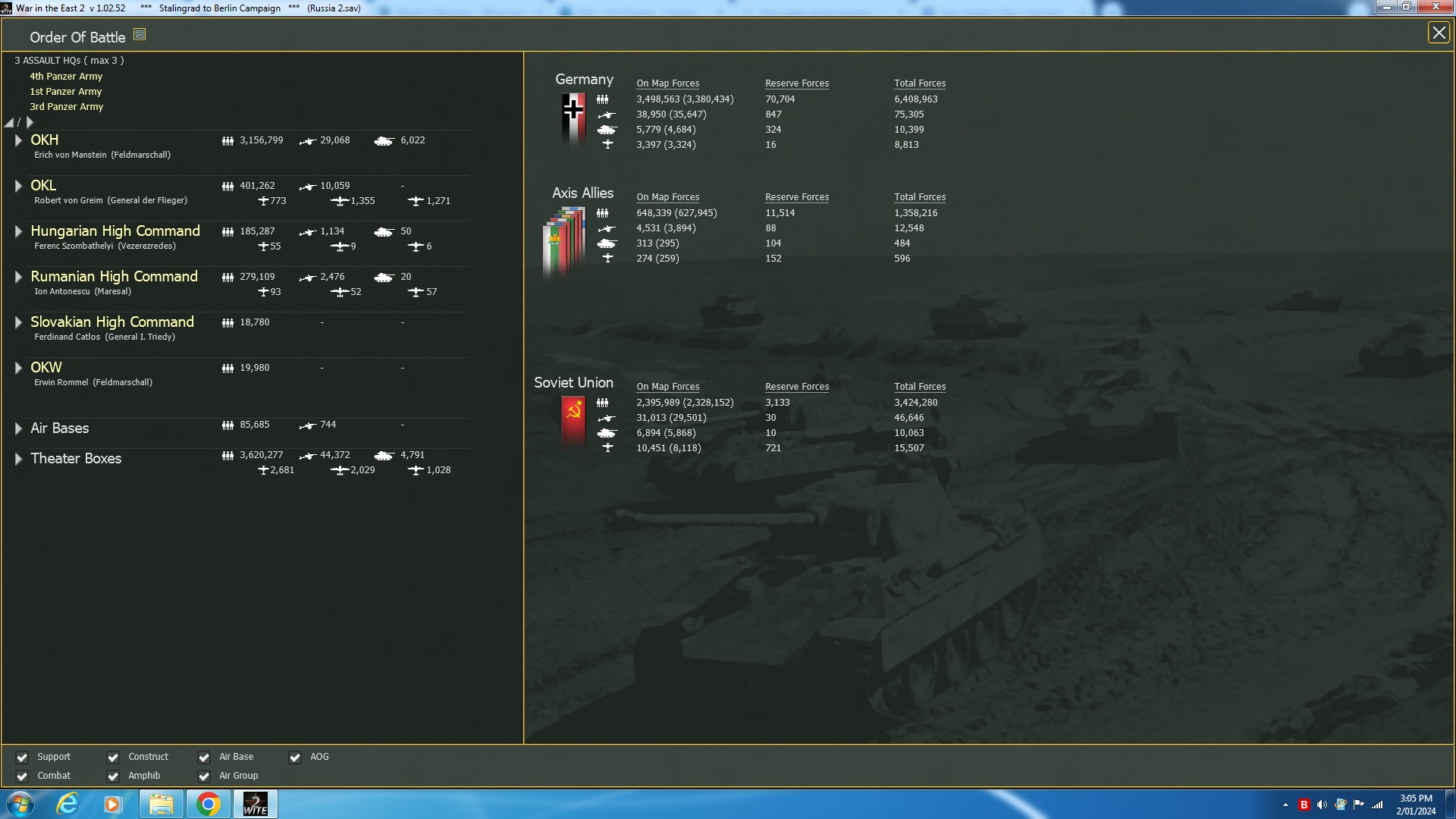The height and width of the screenshot is (819, 1456).
Task: Expand the OKH tree entry
Action: (18, 140)
